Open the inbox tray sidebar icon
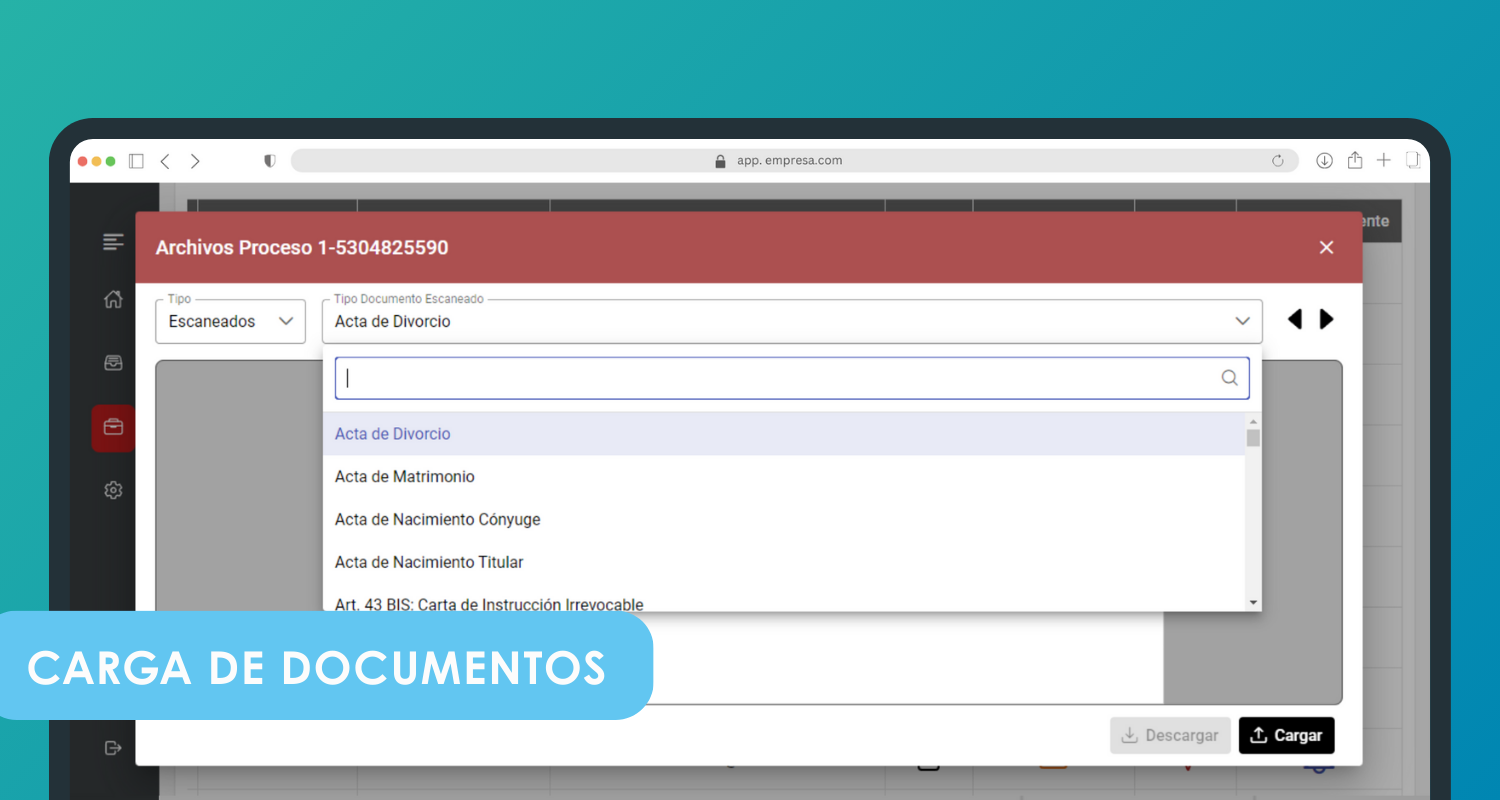 coord(113,363)
